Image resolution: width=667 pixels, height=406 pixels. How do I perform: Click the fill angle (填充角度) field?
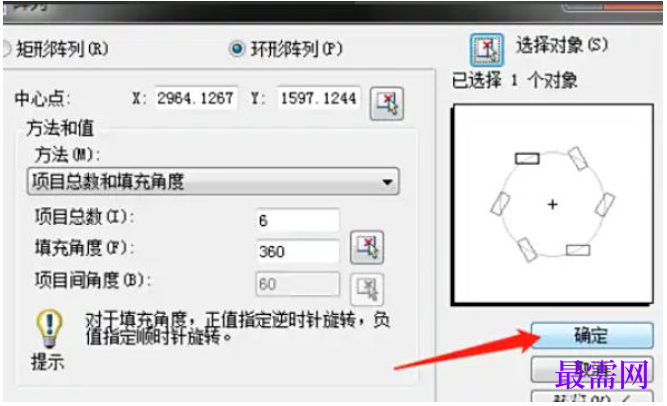click(x=297, y=252)
